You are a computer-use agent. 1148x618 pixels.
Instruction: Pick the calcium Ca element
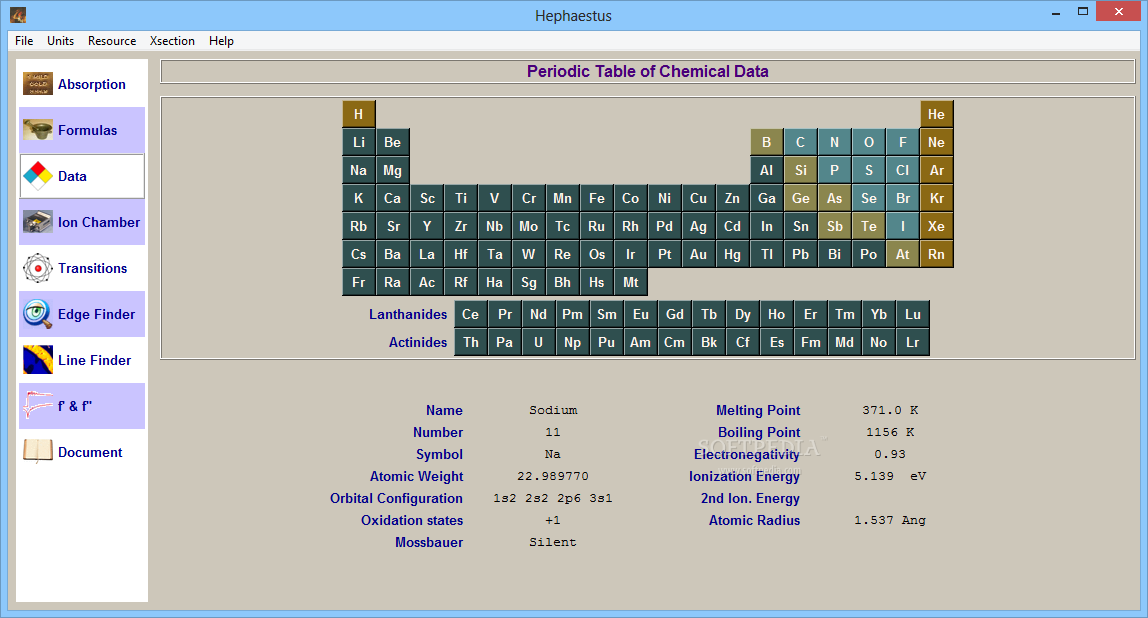coord(392,198)
